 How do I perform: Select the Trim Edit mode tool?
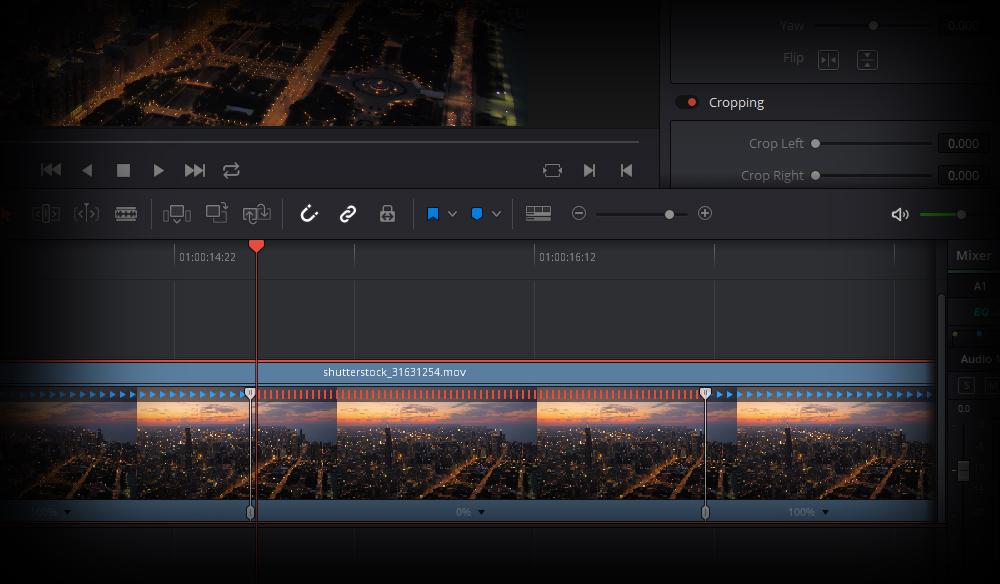click(45, 213)
